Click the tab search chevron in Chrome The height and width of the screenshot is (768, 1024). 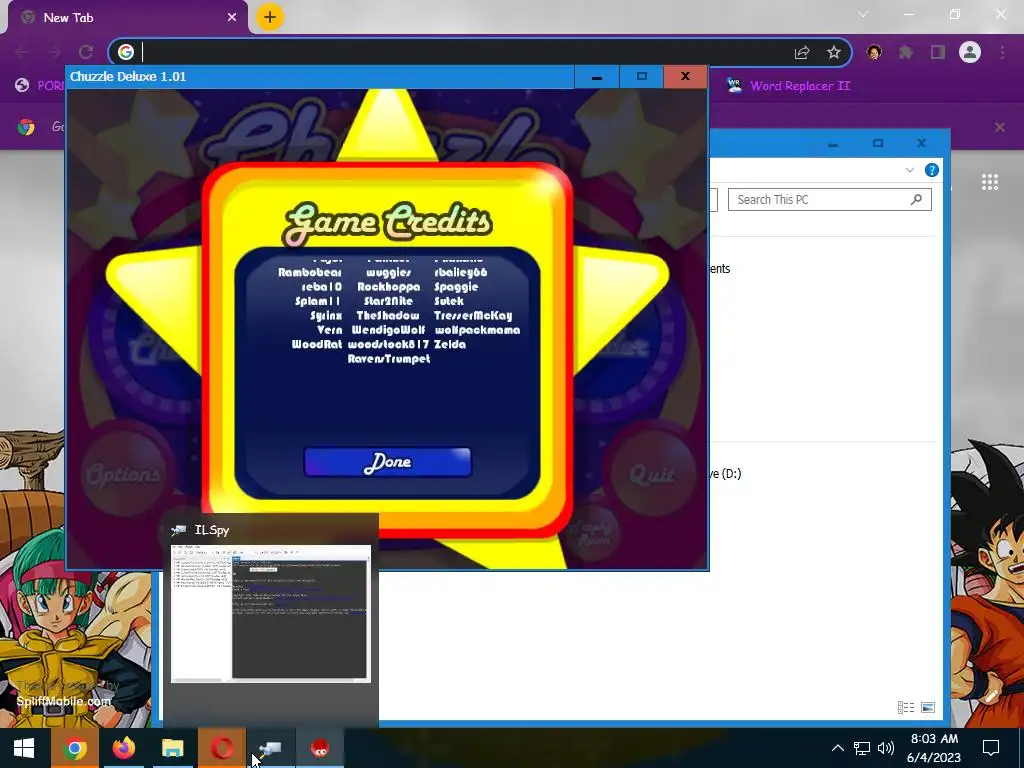(x=863, y=14)
